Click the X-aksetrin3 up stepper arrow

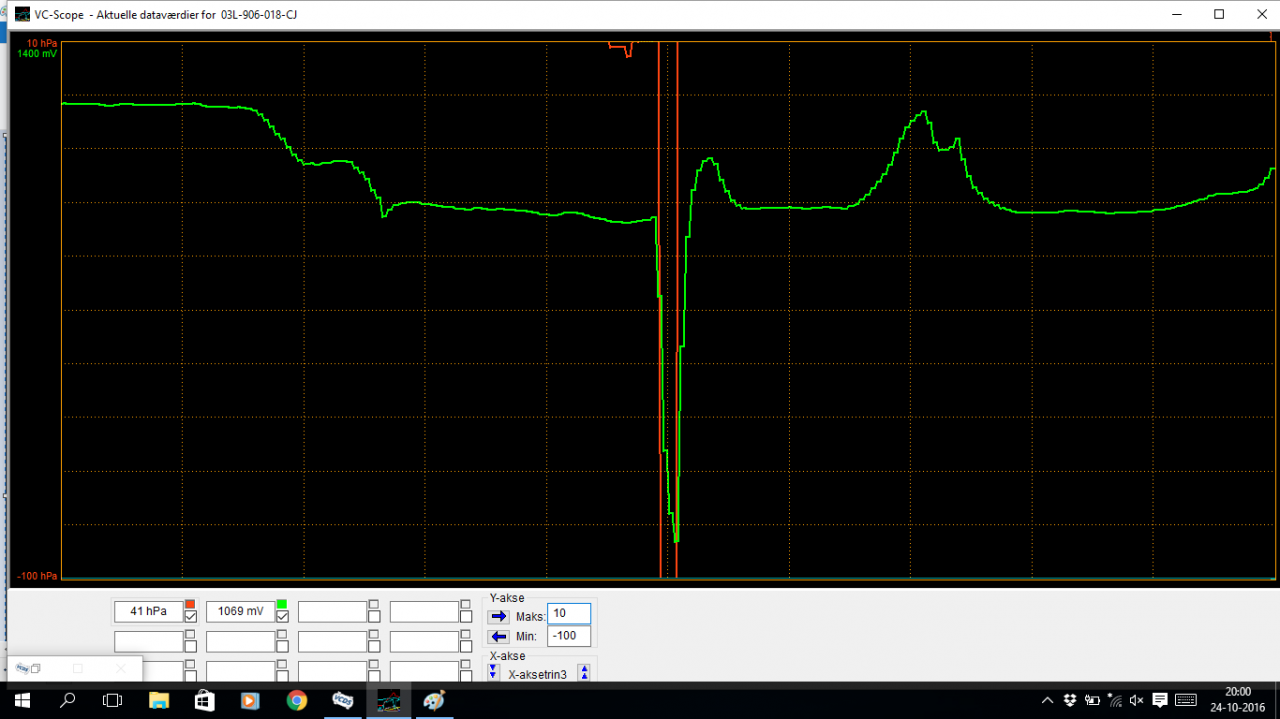click(x=584, y=668)
